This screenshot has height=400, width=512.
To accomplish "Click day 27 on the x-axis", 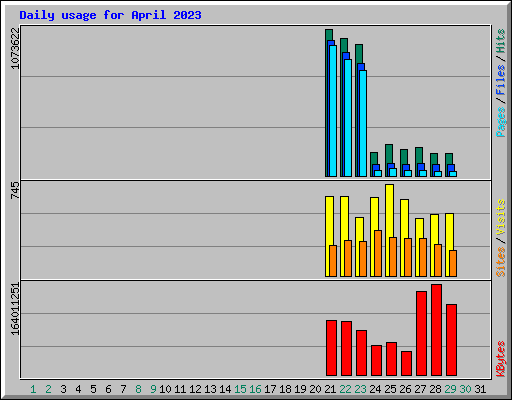I will pos(420,389).
